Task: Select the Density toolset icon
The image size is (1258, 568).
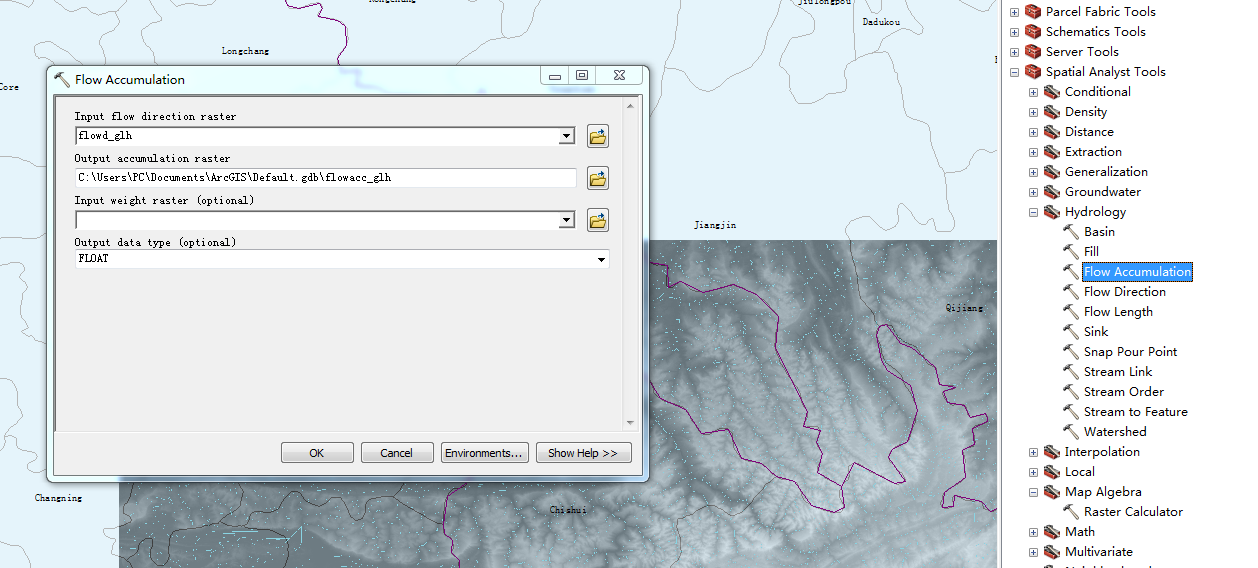Action: (x=1052, y=112)
